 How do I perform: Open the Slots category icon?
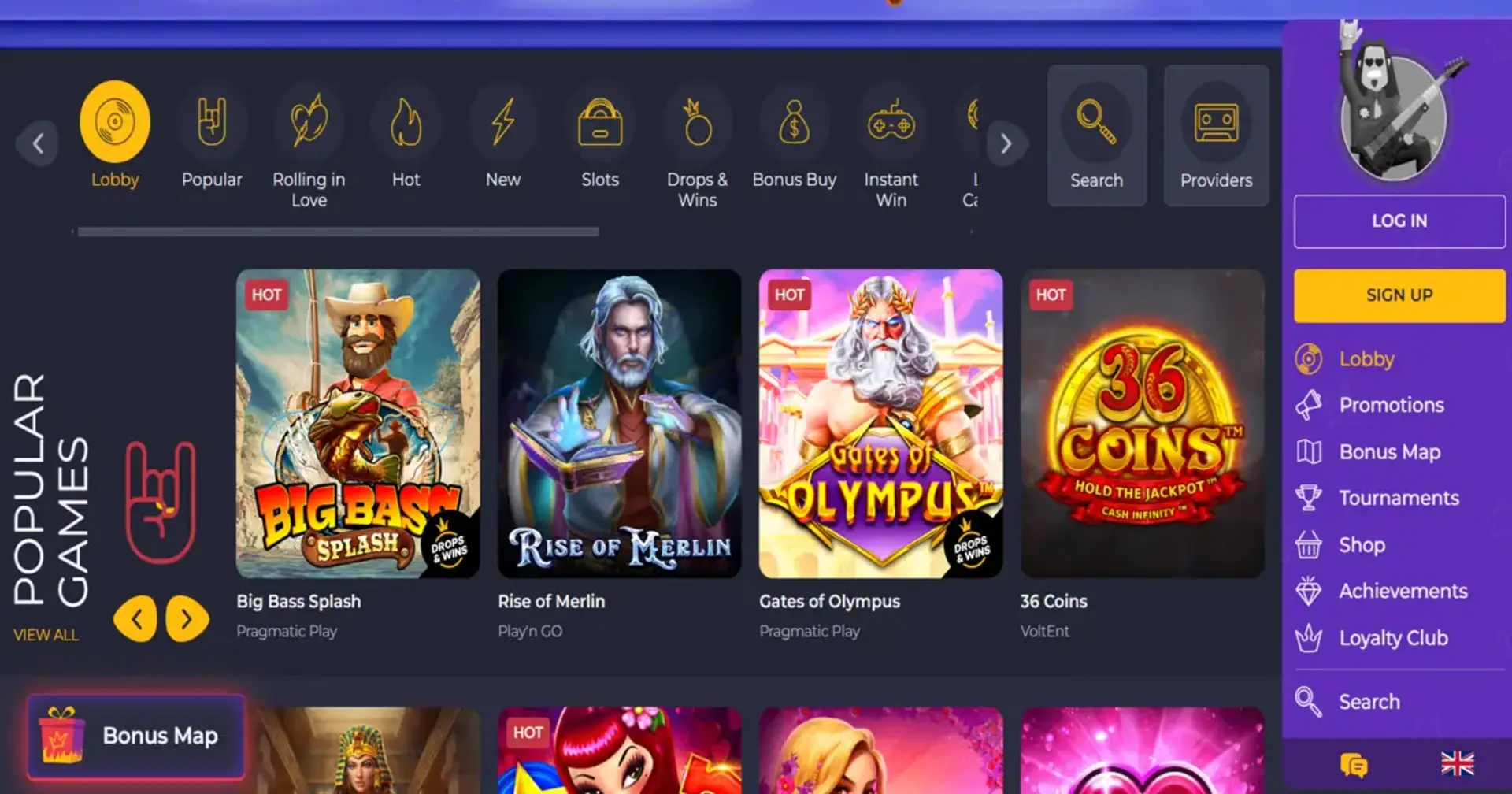(600, 121)
